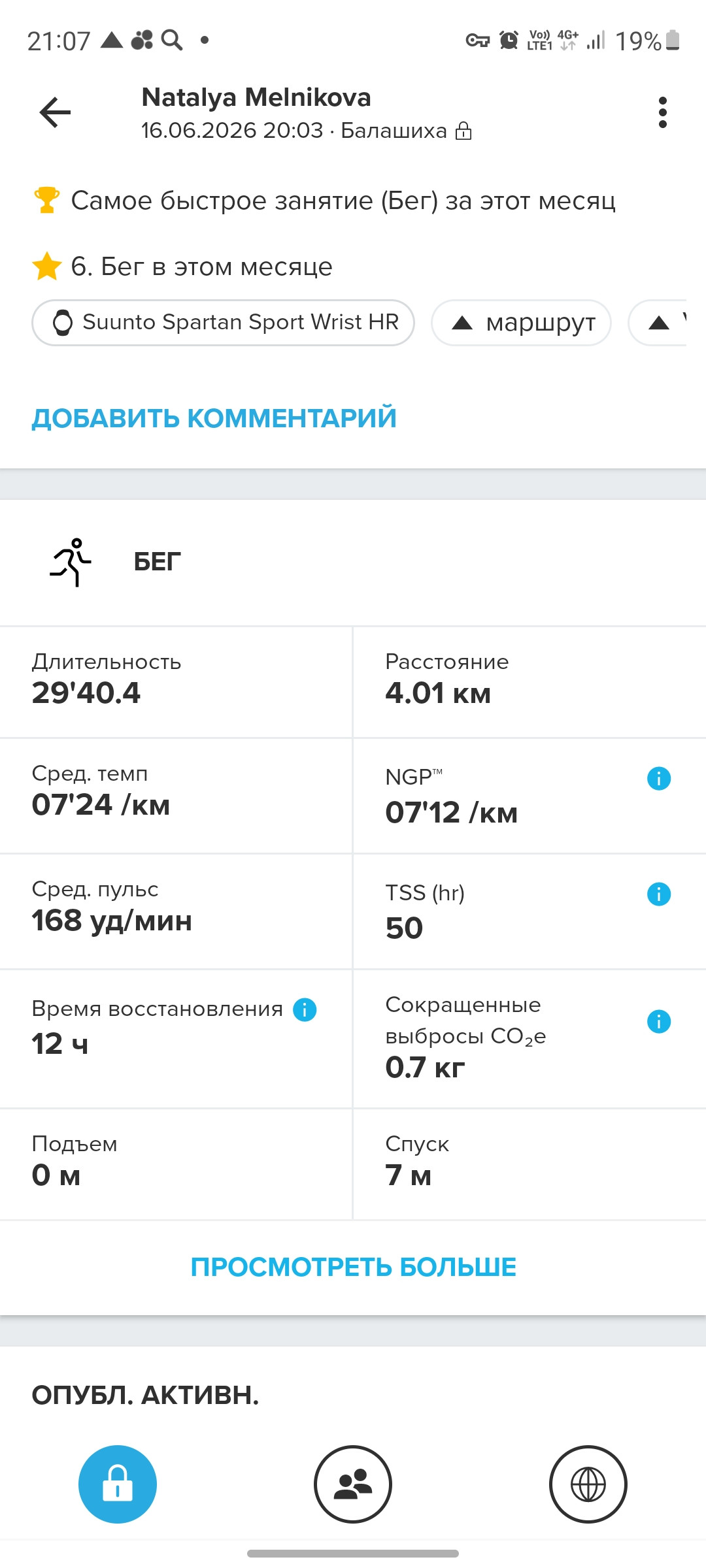Set sharing to private with the lock button
The height and width of the screenshot is (1568, 706).
tap(118, 1484)
